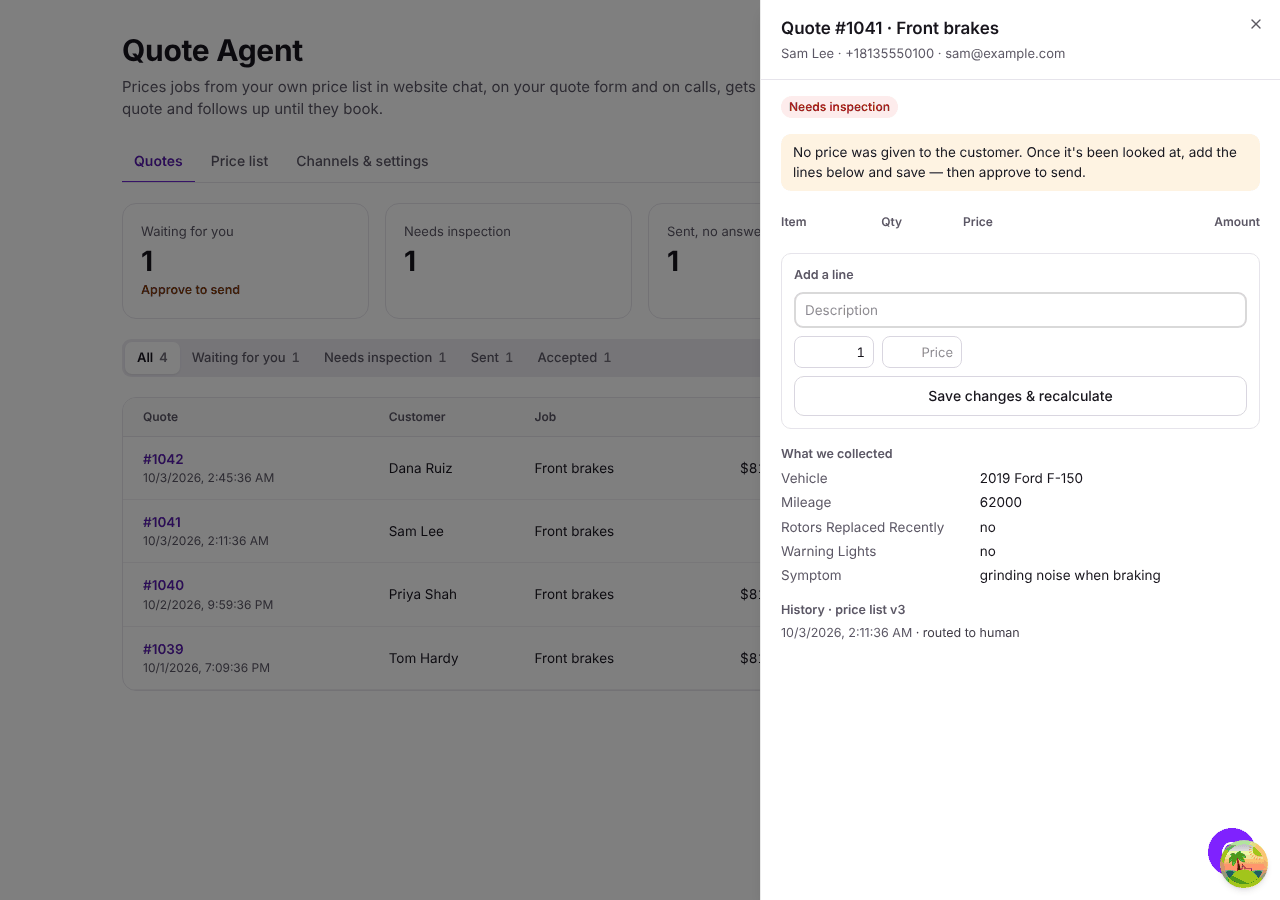1280x900 pixels.
Task: Click Approve to send in the card
Action: (x=190, y=290)
